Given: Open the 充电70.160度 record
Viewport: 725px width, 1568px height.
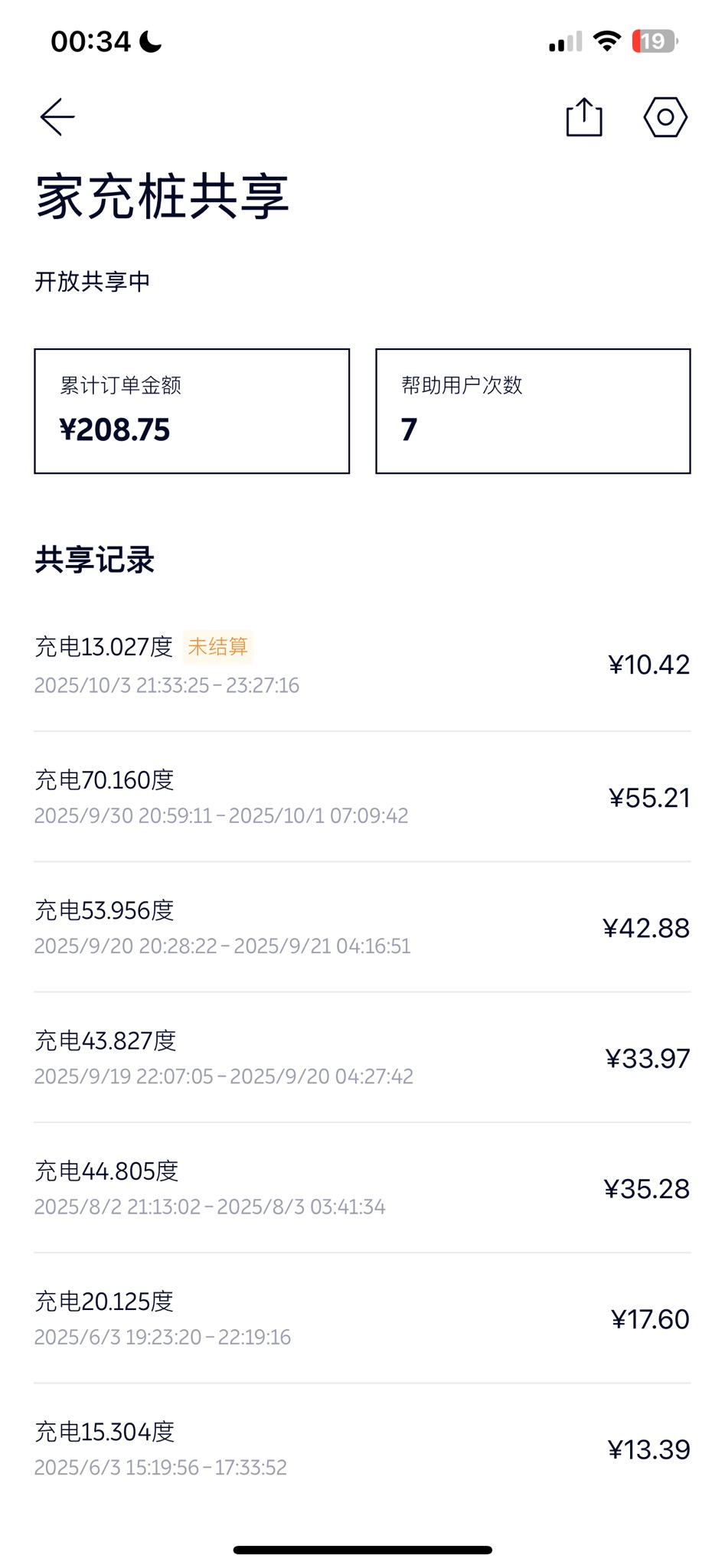Looking at the screenshot, I should [361, 796].
